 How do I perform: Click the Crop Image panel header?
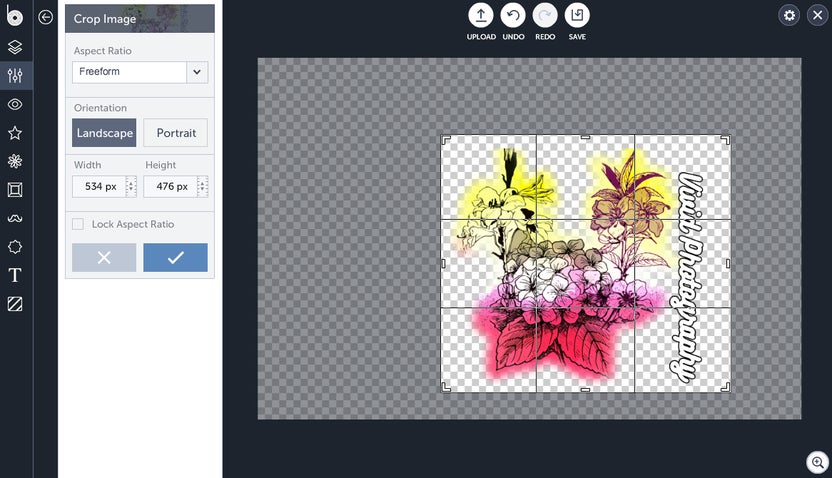[140, 19]
